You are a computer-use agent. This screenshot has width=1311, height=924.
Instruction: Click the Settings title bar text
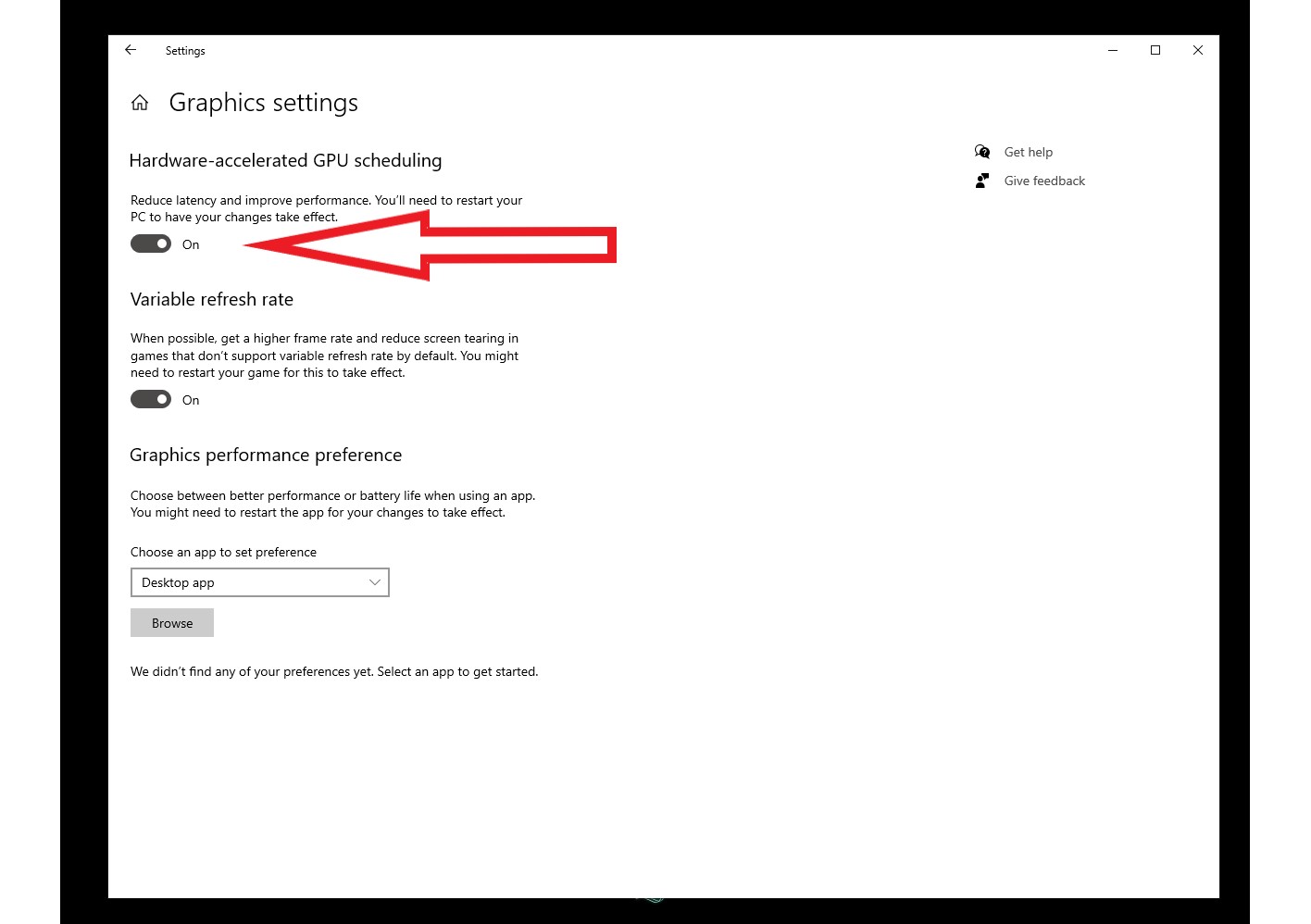tap(185, 51)
